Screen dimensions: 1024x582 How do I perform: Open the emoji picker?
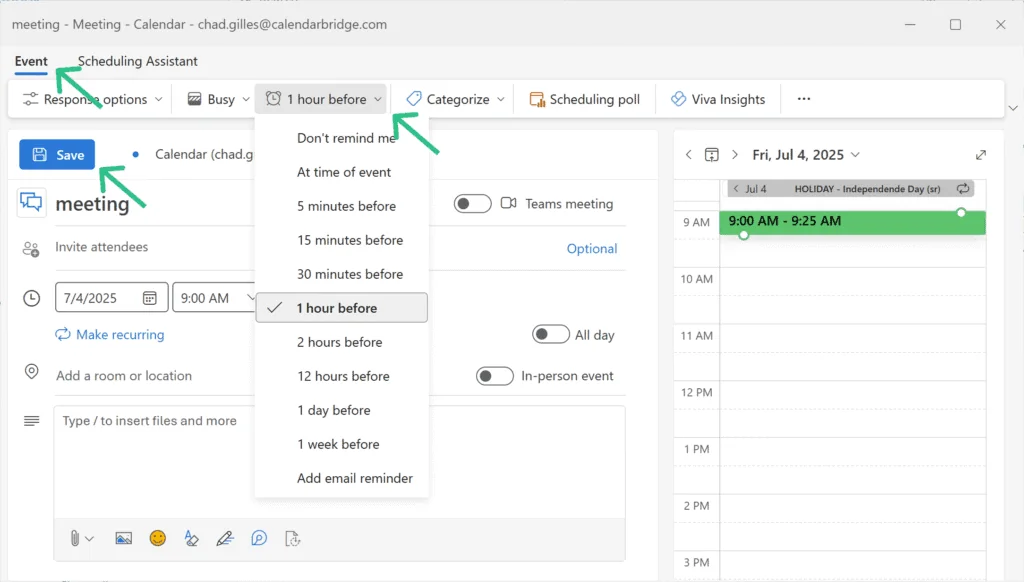[157, 538]
